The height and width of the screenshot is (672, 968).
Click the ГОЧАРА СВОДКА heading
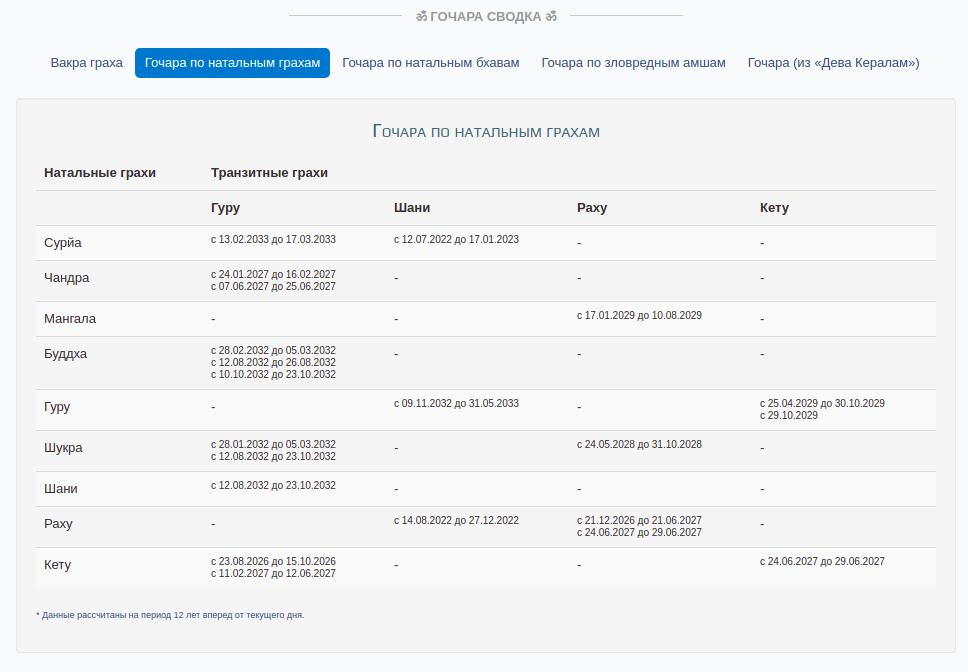(486, 17)
